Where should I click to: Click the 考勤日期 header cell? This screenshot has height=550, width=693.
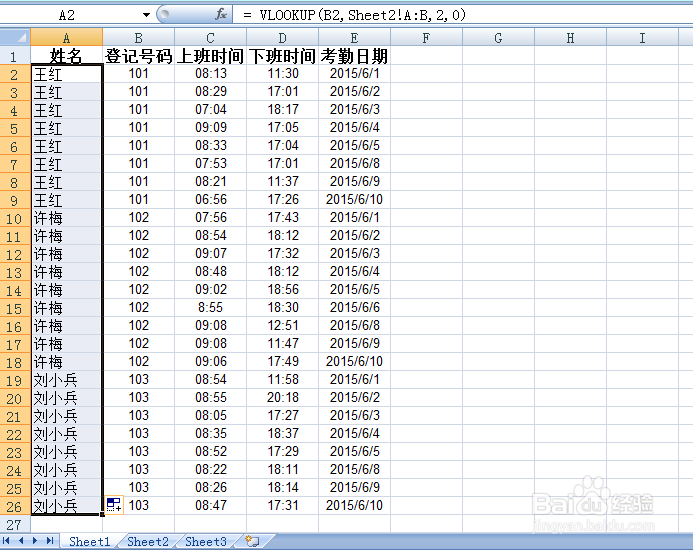click(x=354, y=56)
